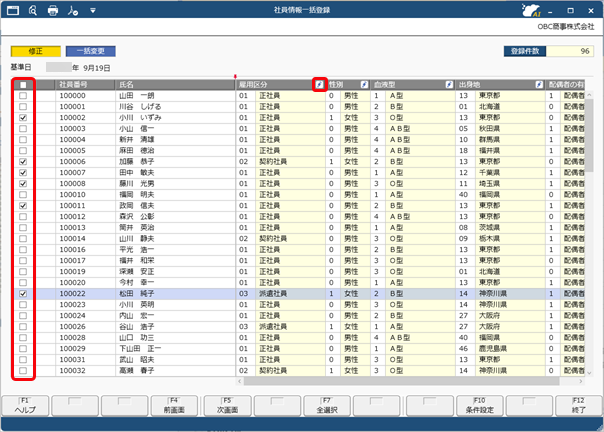This screenshot has width=604, height=432.
Task: Switch to the 修正 mode tab
Action: pos(36,51)
